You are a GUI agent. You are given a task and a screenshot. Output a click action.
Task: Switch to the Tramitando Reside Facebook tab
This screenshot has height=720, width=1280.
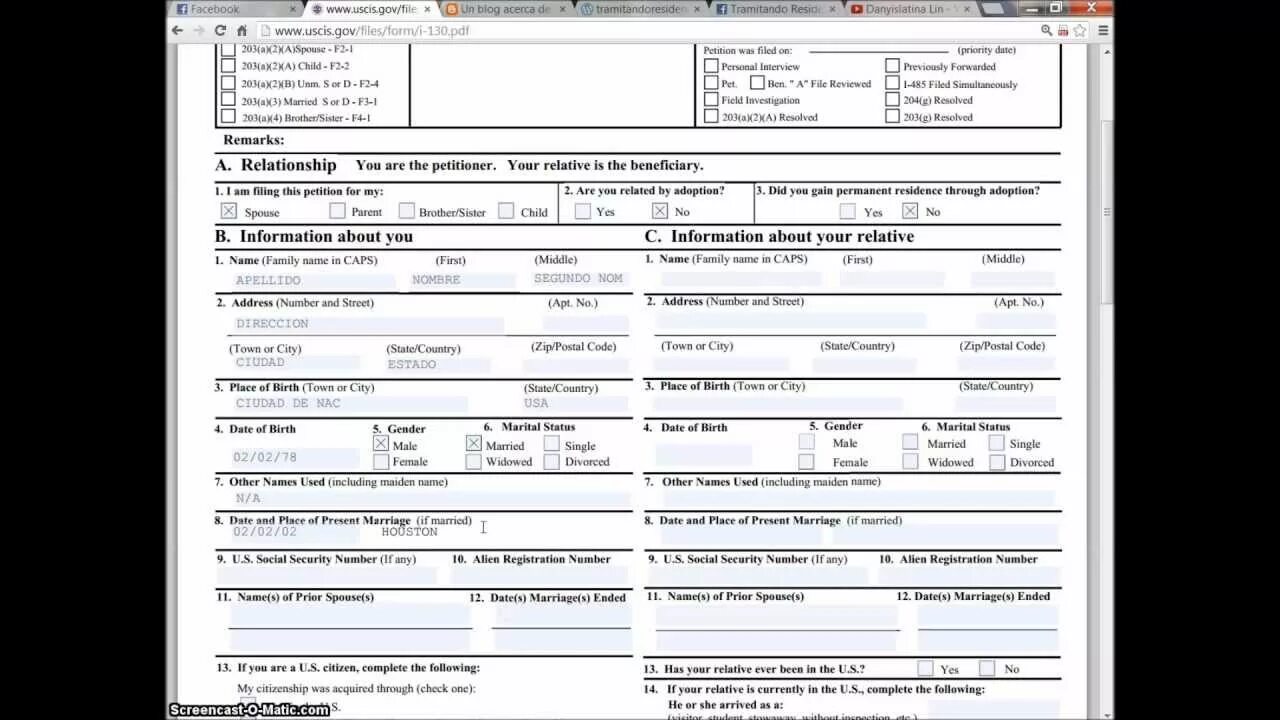pos(776,9)
